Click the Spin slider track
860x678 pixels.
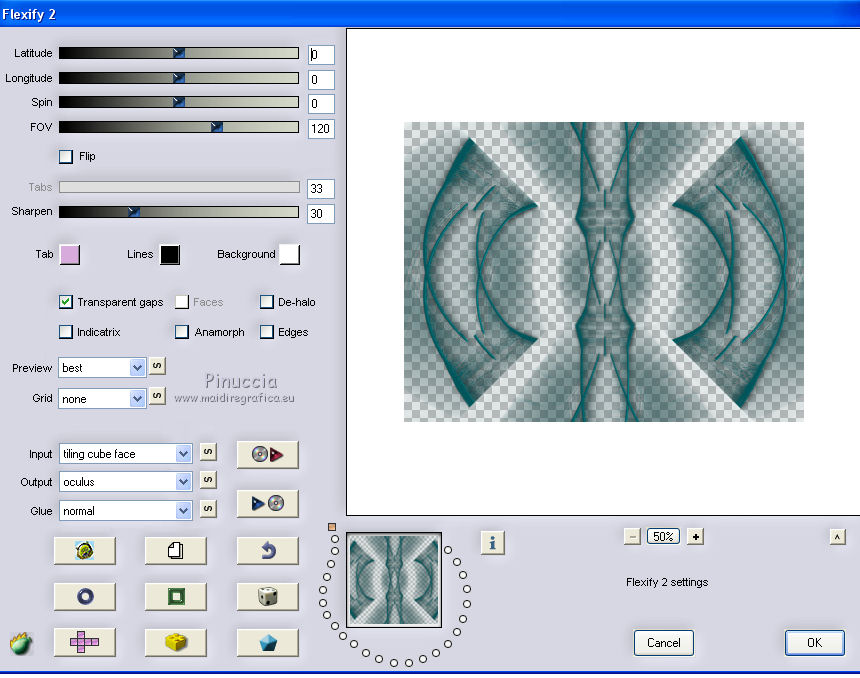179,102
